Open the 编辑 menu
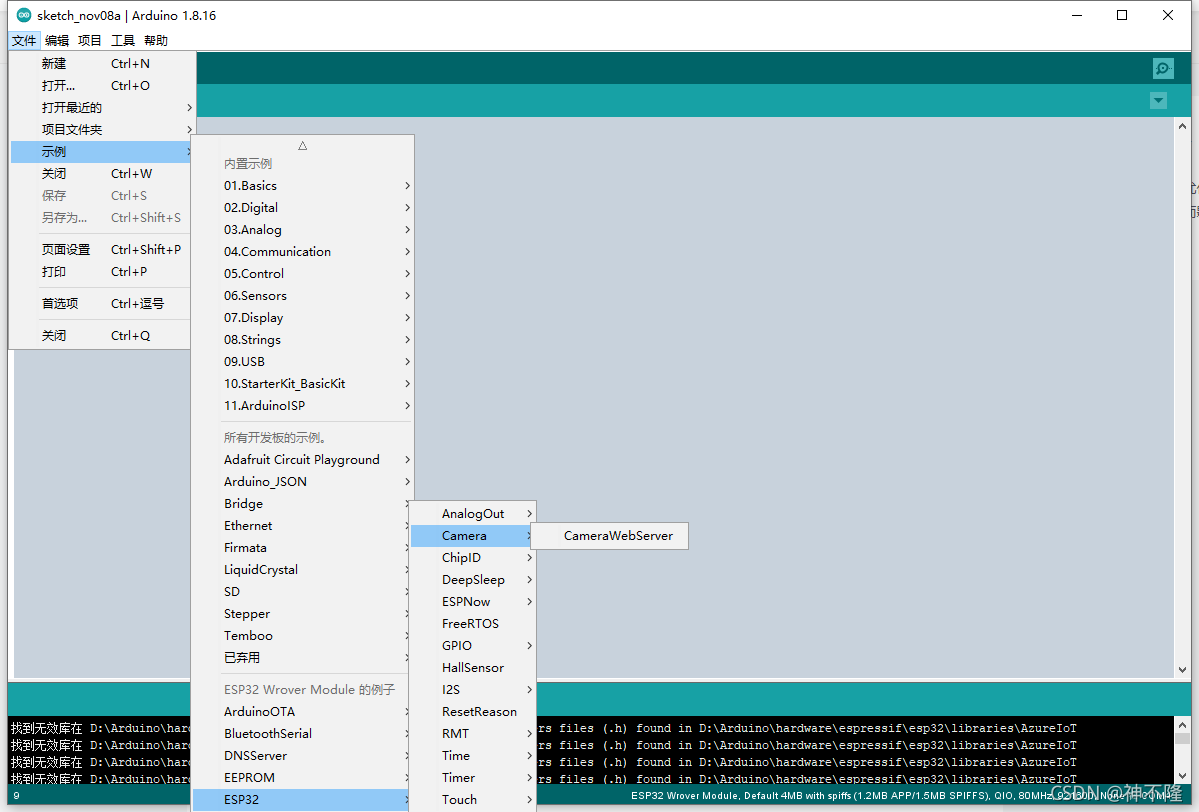The image size is (1199, 812). [x=57, y=41]
